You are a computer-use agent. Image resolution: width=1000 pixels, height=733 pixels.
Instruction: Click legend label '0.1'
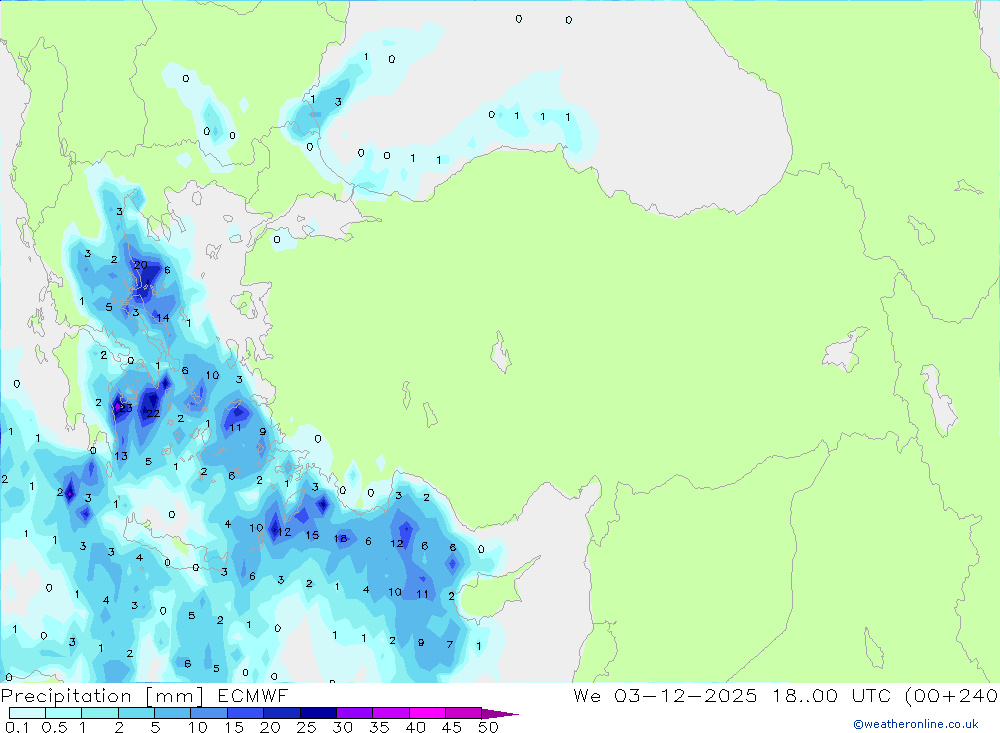[17, 727]
